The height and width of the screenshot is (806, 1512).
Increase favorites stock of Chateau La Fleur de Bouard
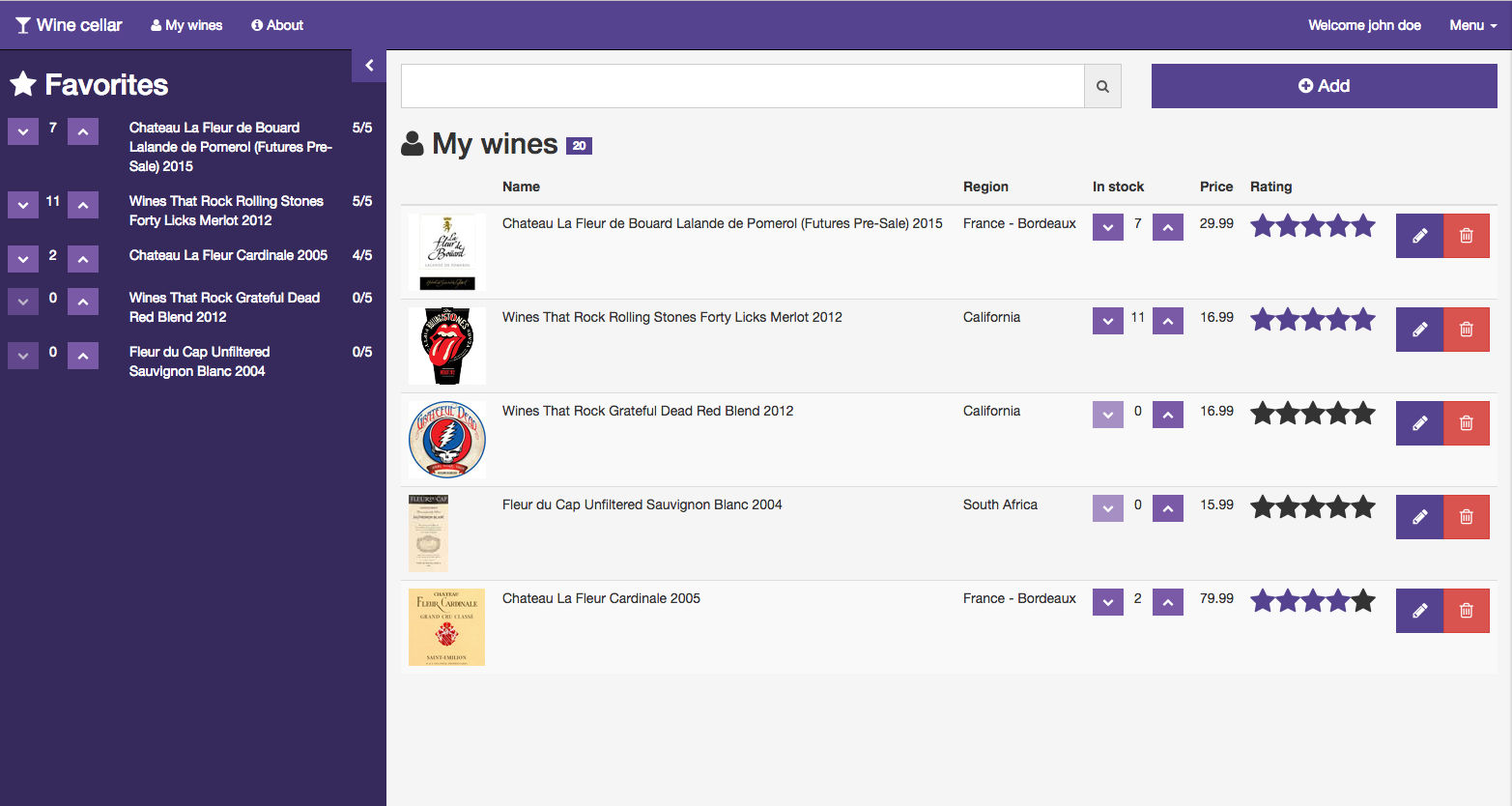point(83,131)
